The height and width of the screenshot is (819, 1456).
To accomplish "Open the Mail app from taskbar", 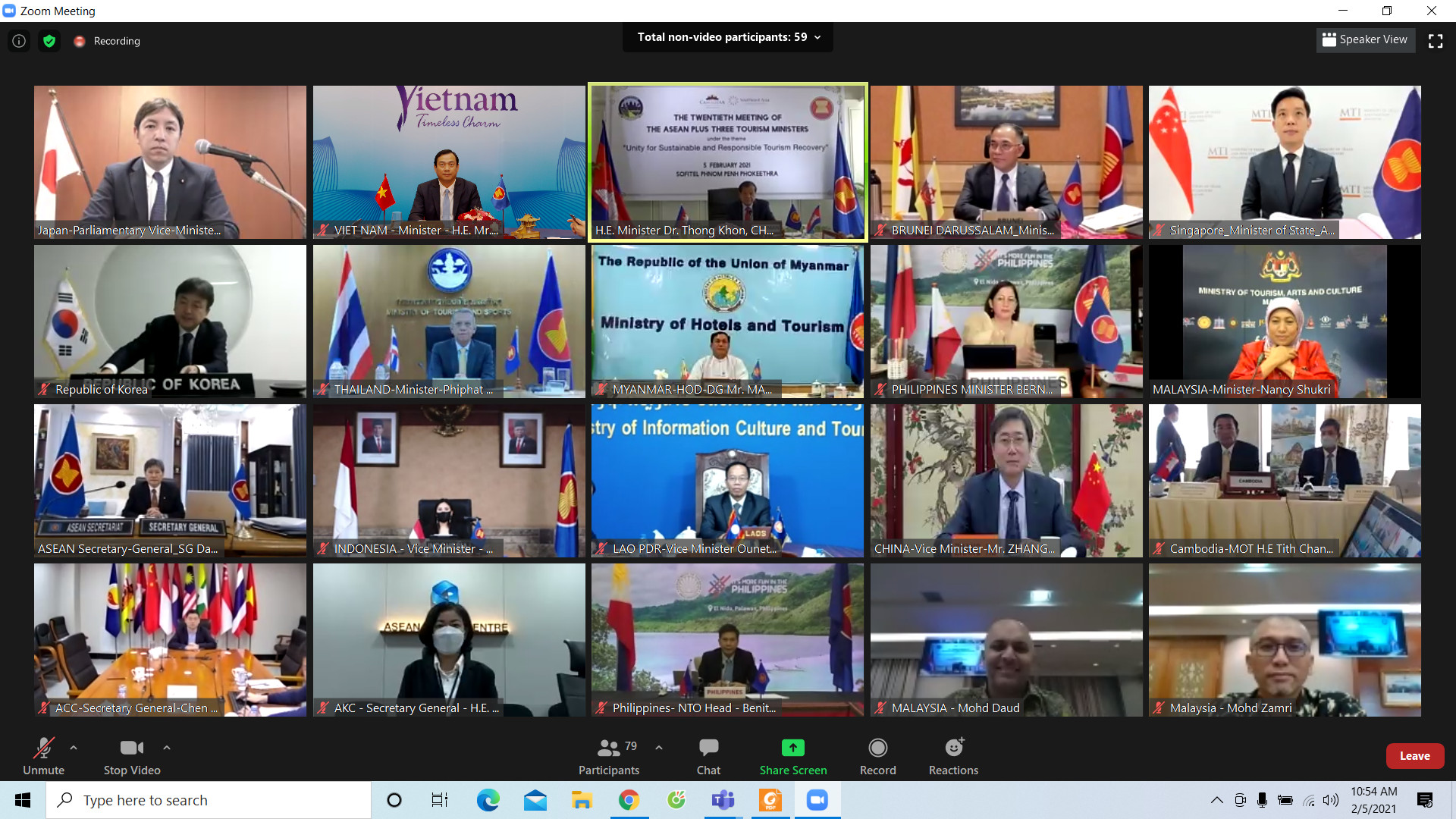I will [535, 800].
